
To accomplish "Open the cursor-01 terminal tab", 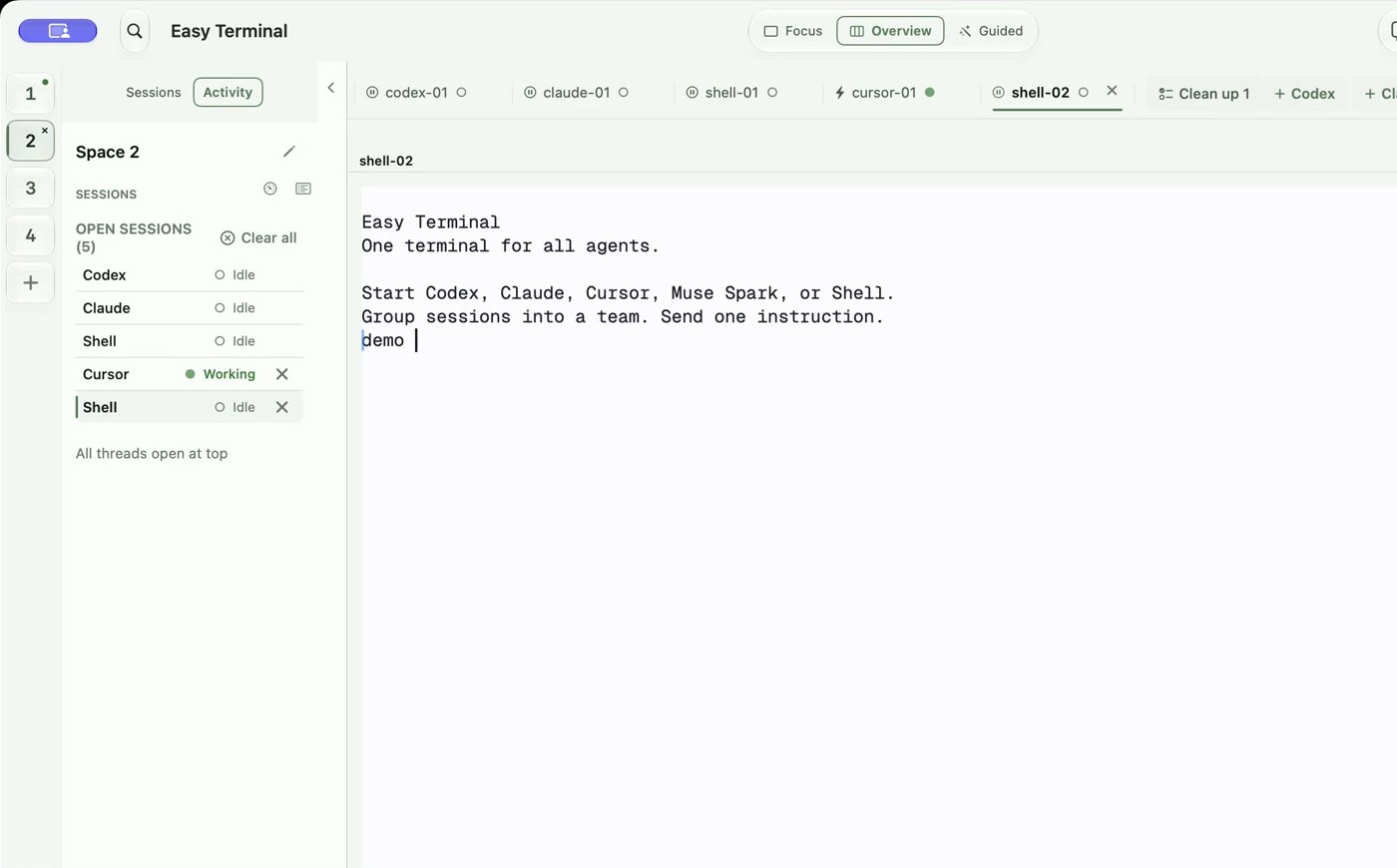I will 884,92.
